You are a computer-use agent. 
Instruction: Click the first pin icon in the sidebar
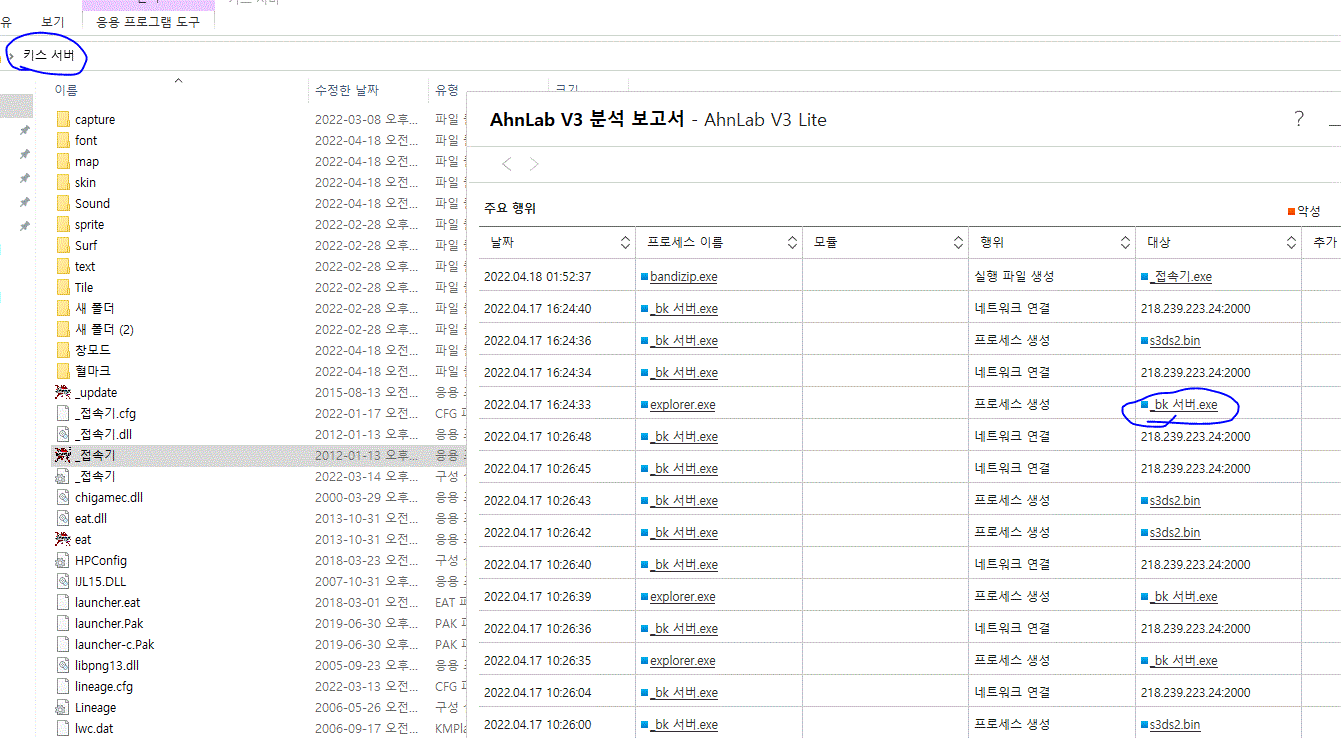(25, 131)
